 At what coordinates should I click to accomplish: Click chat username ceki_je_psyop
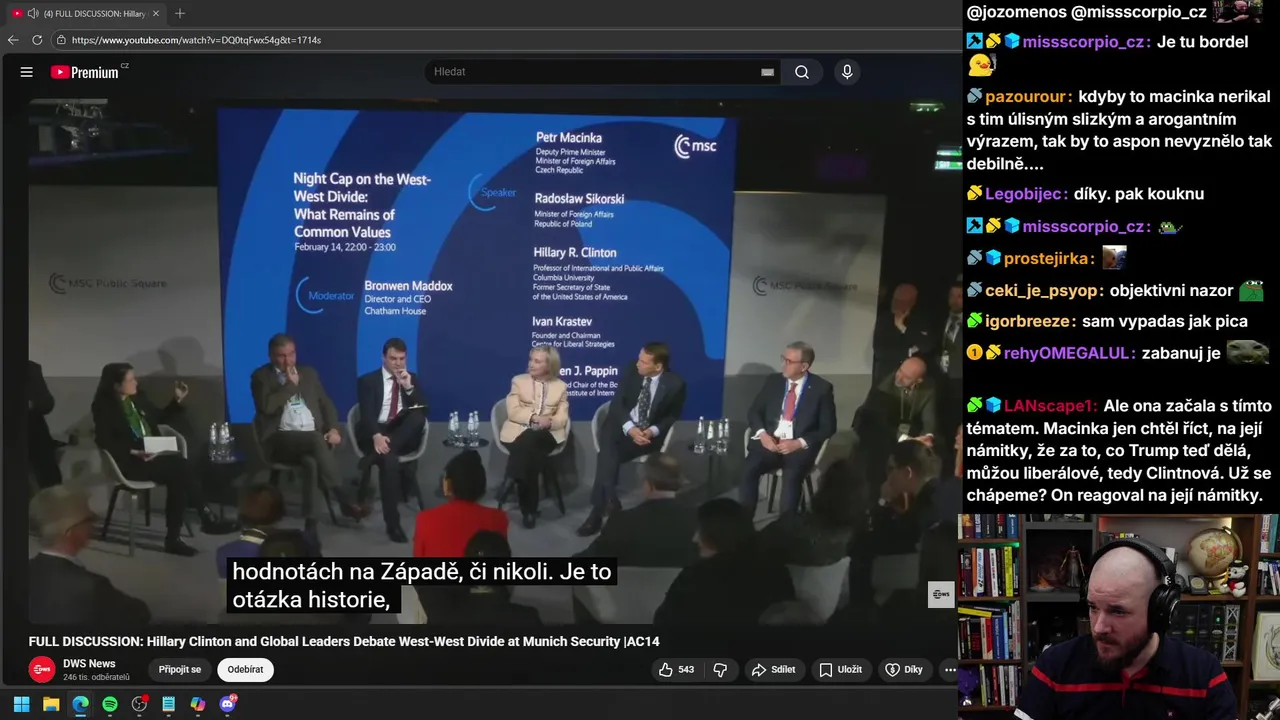tap(1043, 291)
